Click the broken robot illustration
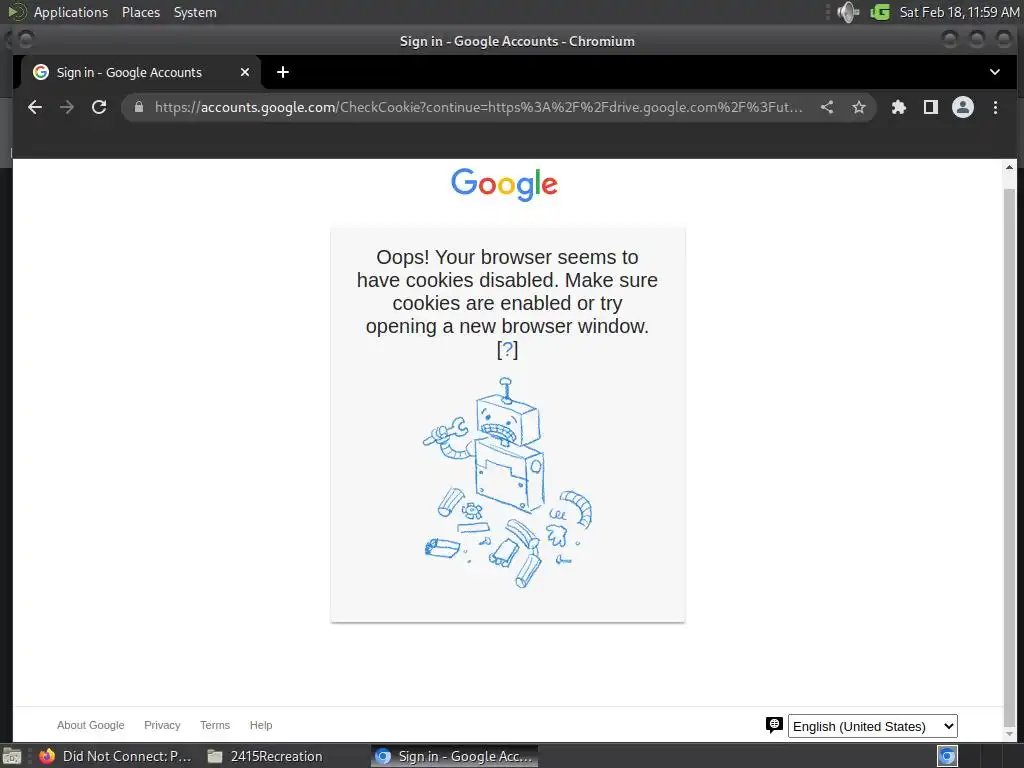The height and width of the screenshot is (768, 1024). click(507, 483)
